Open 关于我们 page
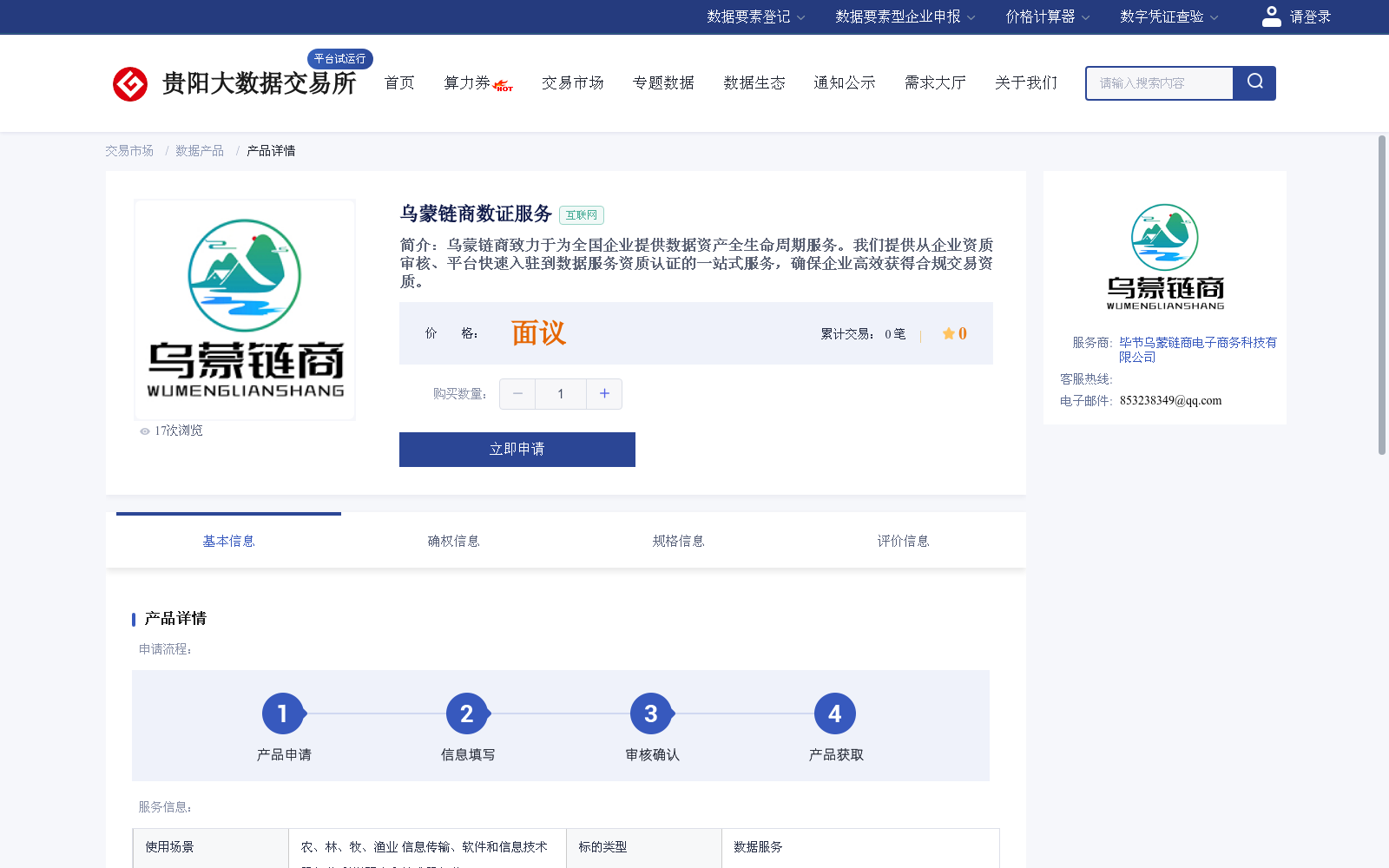This screenshot has width=1389, height=868. [x=1026, y=82]
